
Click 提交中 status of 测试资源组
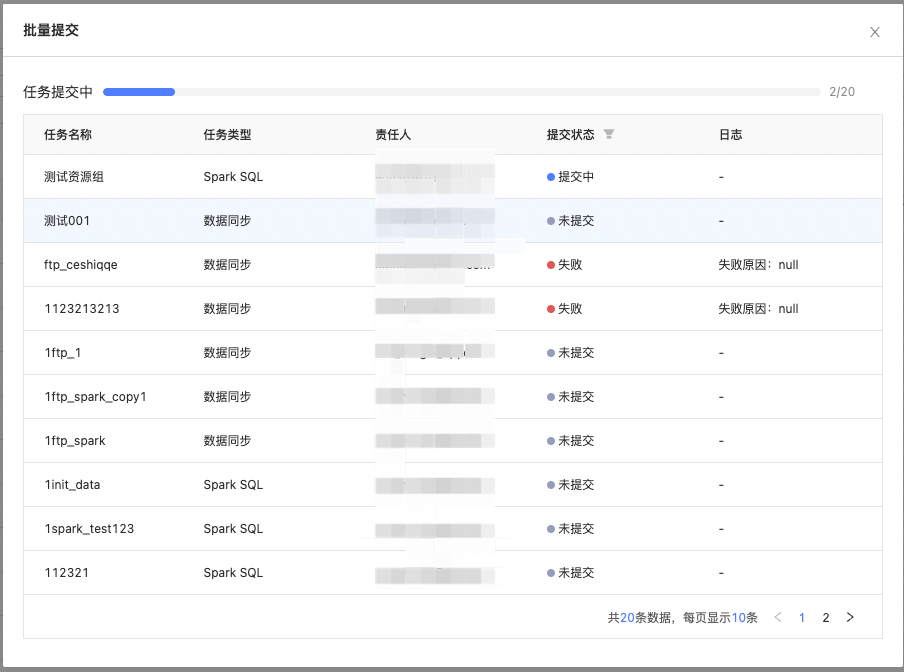click(x=570, y=177)
